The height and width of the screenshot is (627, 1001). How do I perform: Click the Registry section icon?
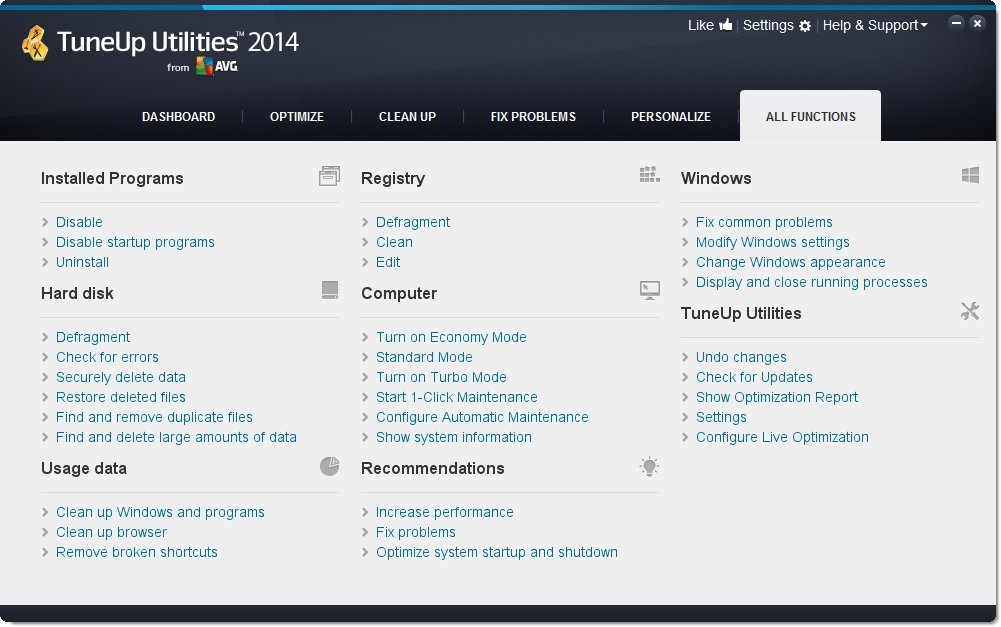(x=649, y=175)
